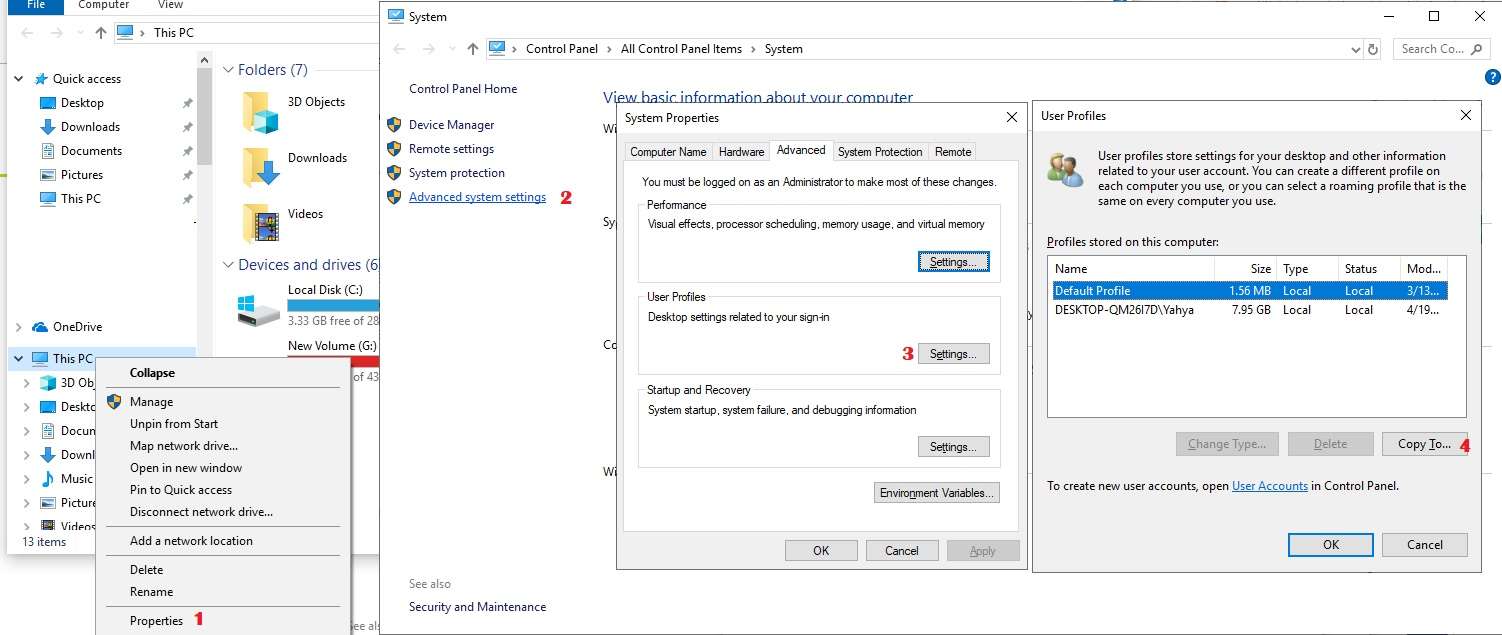Collapse the Folders (7) section
Viewport: 1502px width, 635px height.
point(227,70)
